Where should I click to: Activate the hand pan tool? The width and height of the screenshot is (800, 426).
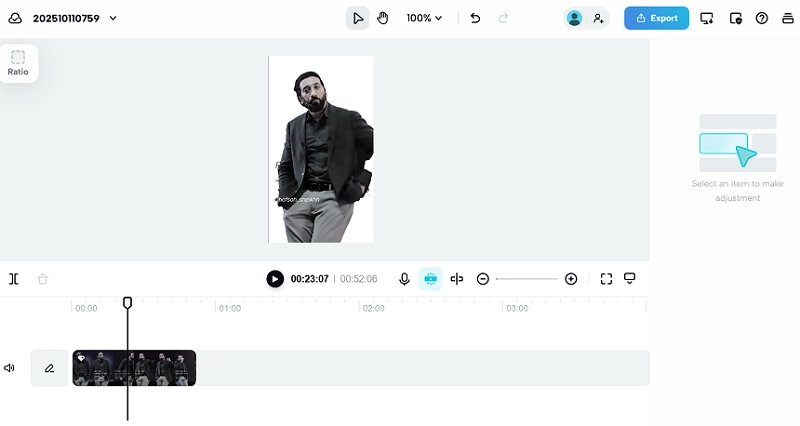click(x=383, y=18)
